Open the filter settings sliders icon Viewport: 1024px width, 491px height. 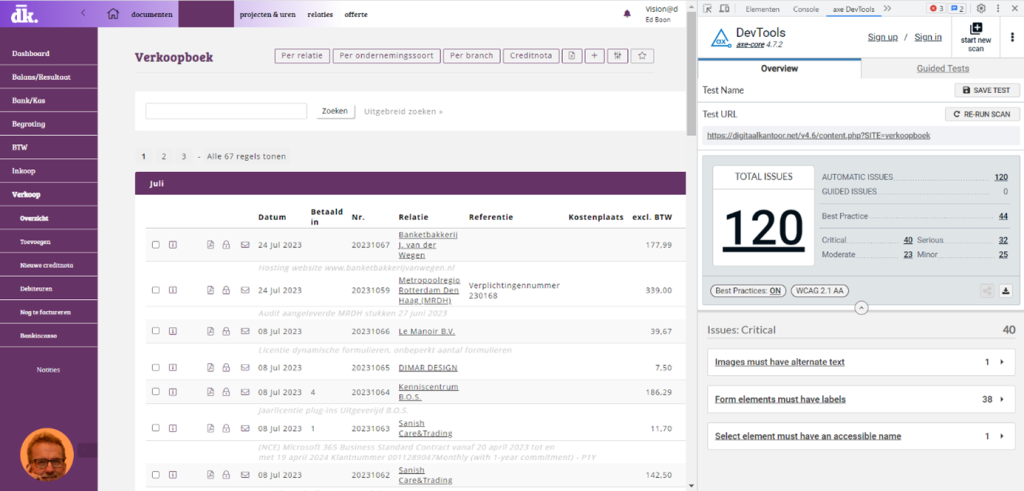coord(618,56)
